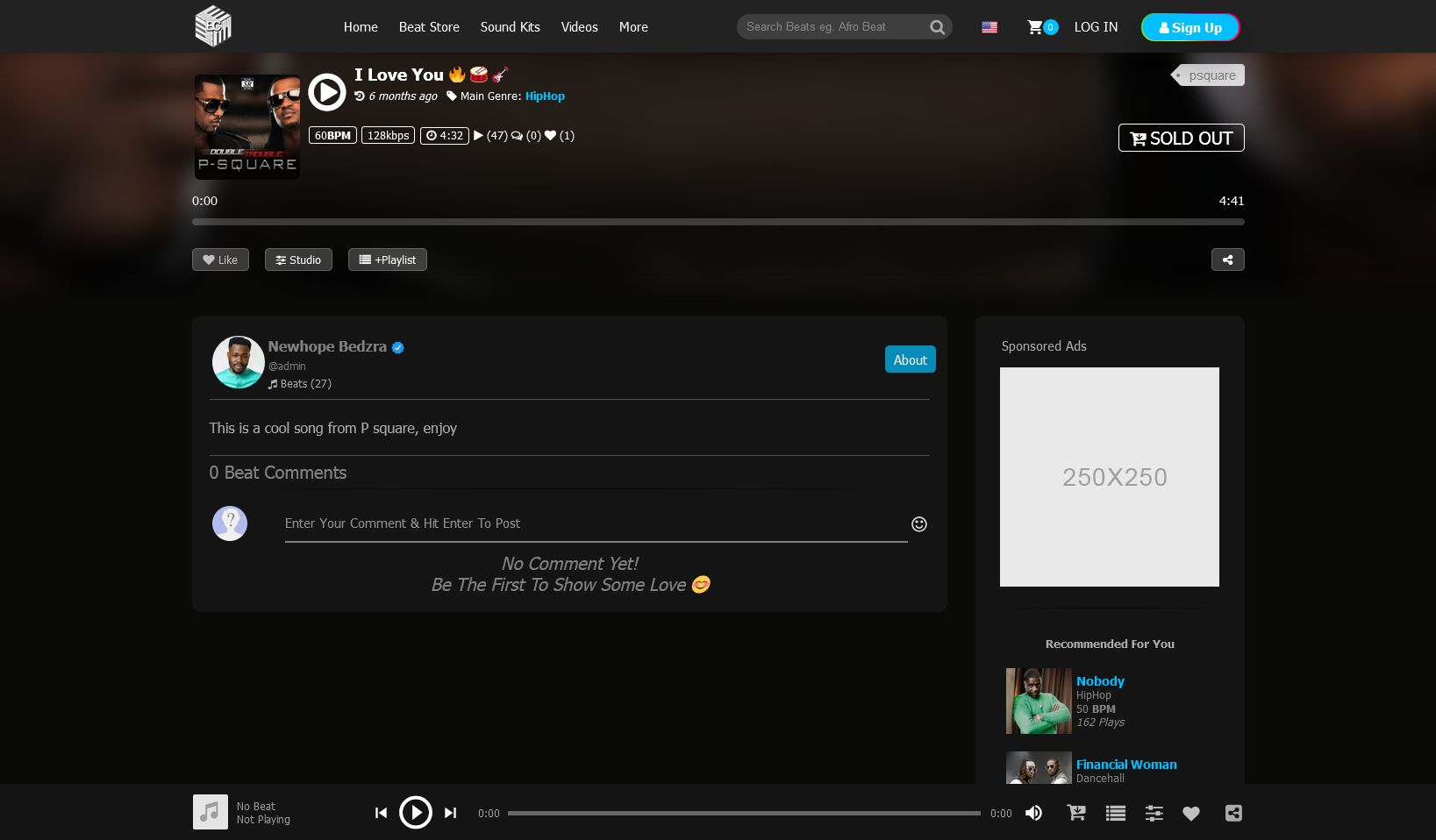Viewport: 1436px width, 840px height.
Task: Click the Nobody beat thumbnail
Action: (x=1039, y=701)
